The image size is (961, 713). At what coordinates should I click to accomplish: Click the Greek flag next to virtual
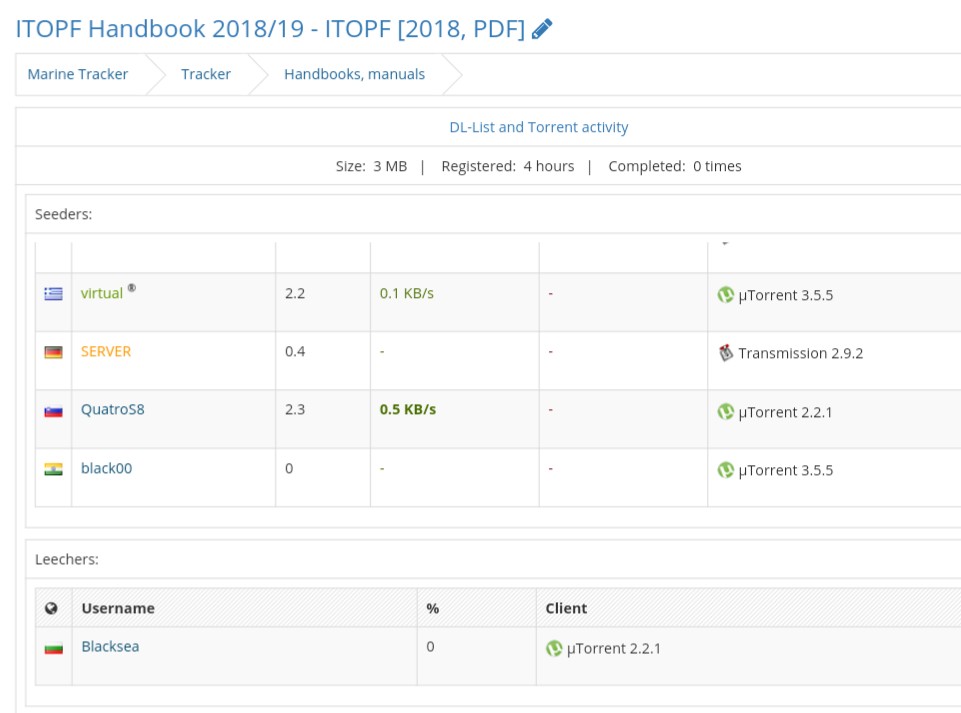click(54, 294)
